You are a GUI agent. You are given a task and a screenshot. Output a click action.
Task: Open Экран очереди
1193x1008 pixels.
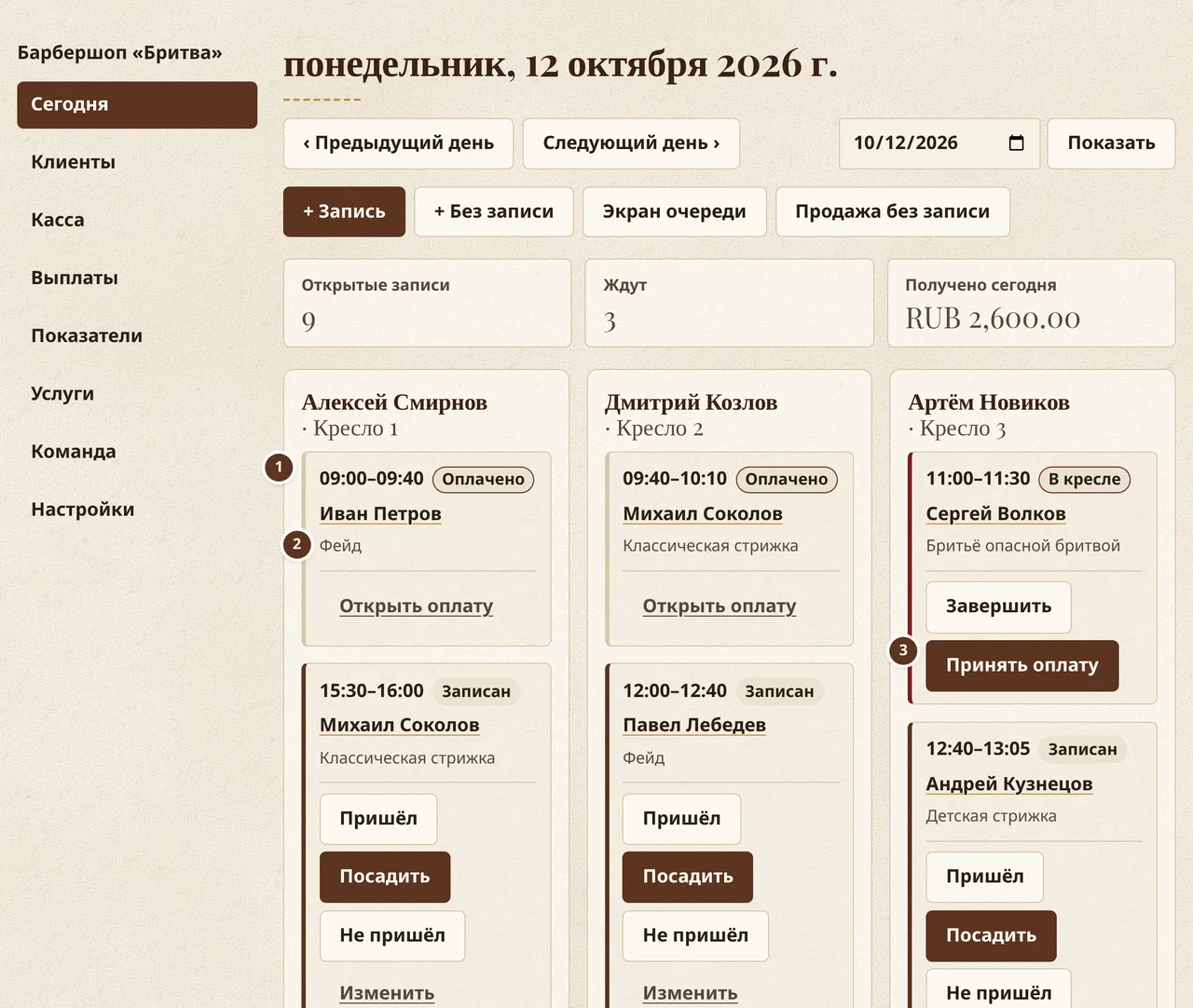(x=675, y=211)
